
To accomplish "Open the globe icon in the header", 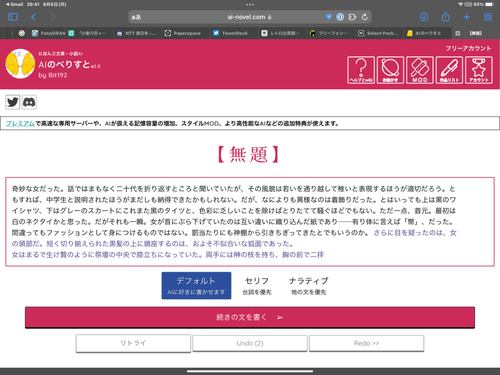I will pyautogui.click(x=390, y=70).
